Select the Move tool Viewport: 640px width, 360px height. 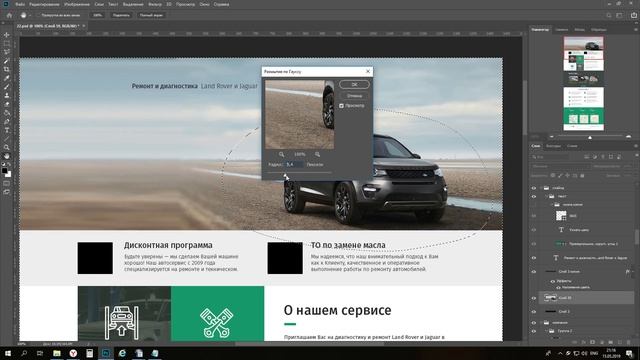click(7, 35)
